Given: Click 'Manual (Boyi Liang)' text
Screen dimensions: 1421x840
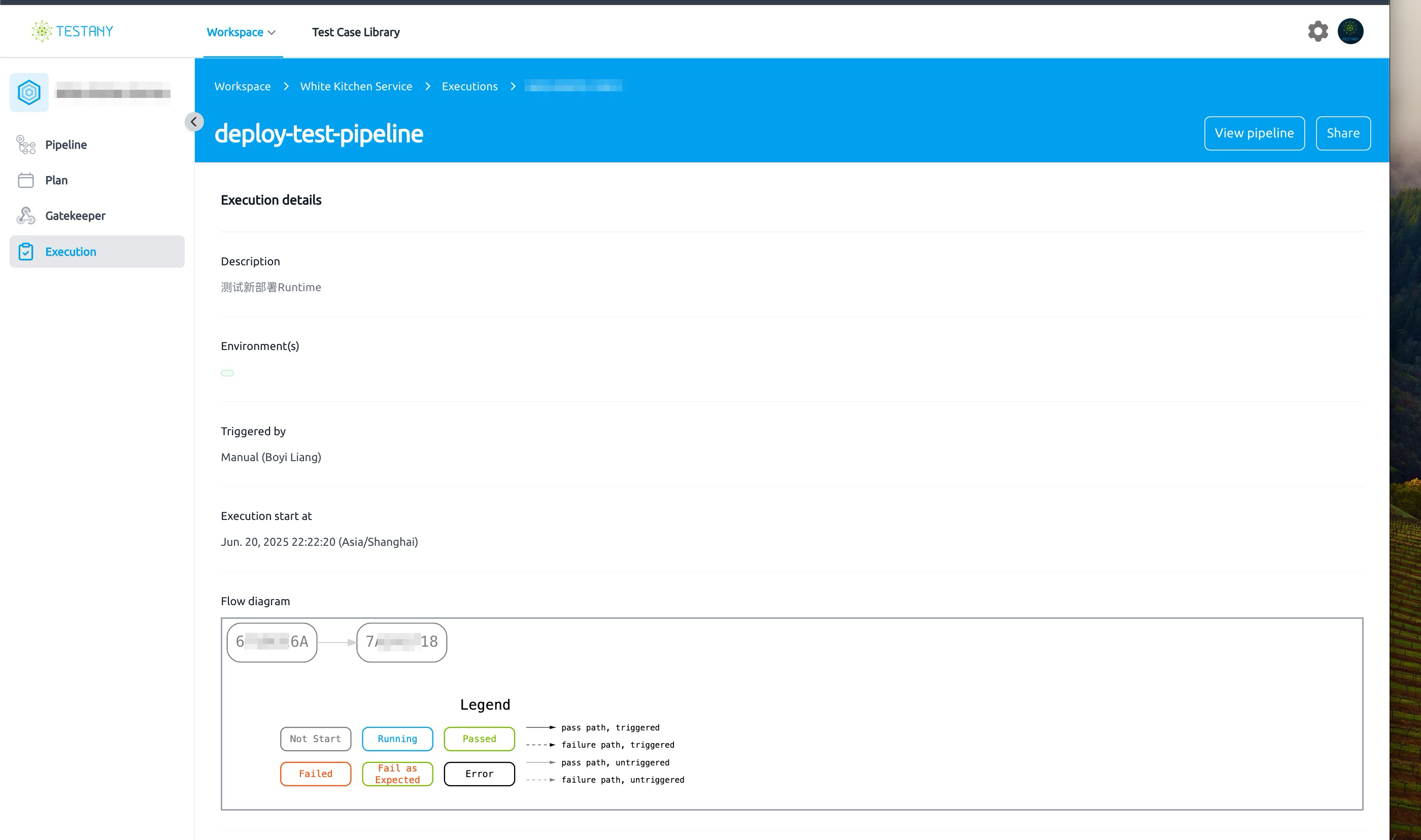Looking at the screenshot, I should click(x=270, y=458).
